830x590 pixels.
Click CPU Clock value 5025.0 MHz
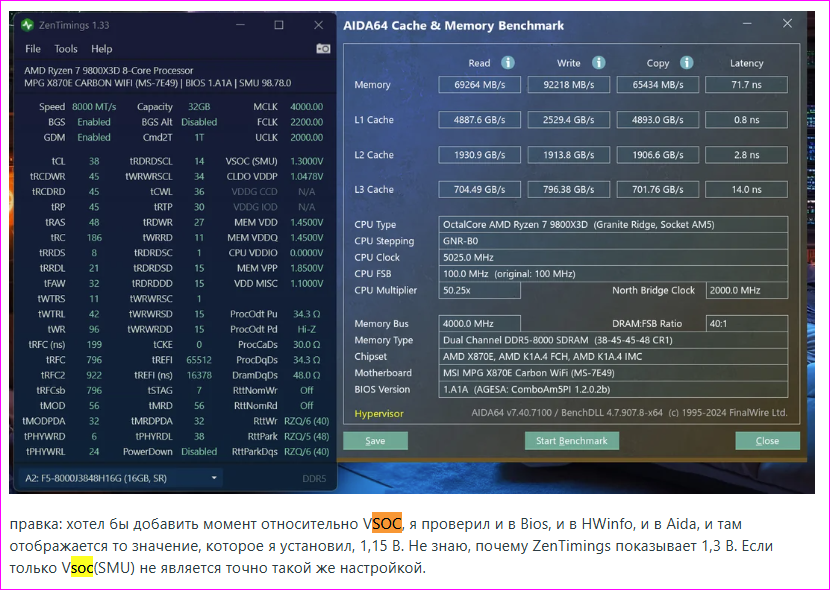(x=613, y=257)
